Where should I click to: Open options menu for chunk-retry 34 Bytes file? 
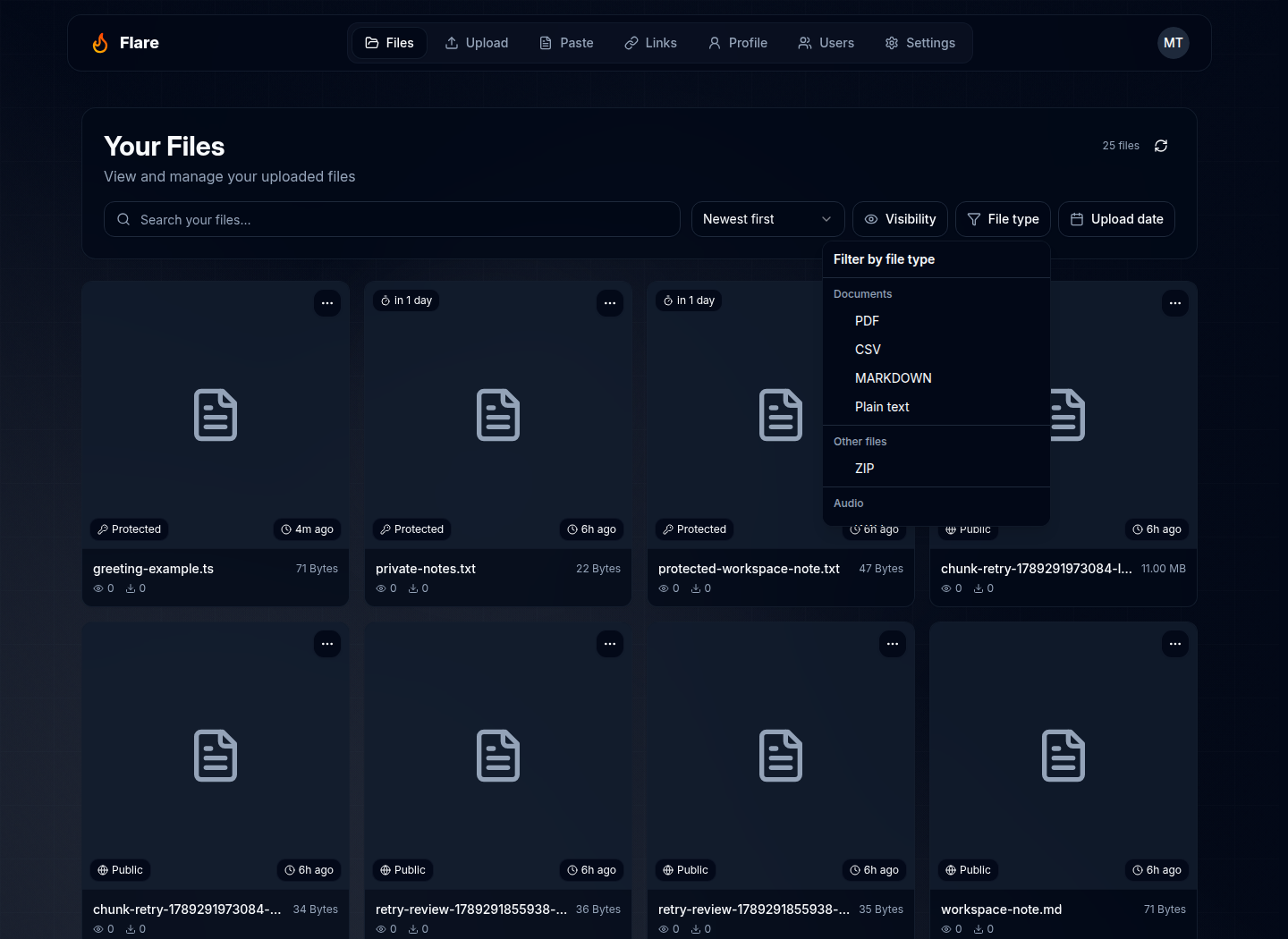(327, 644)
